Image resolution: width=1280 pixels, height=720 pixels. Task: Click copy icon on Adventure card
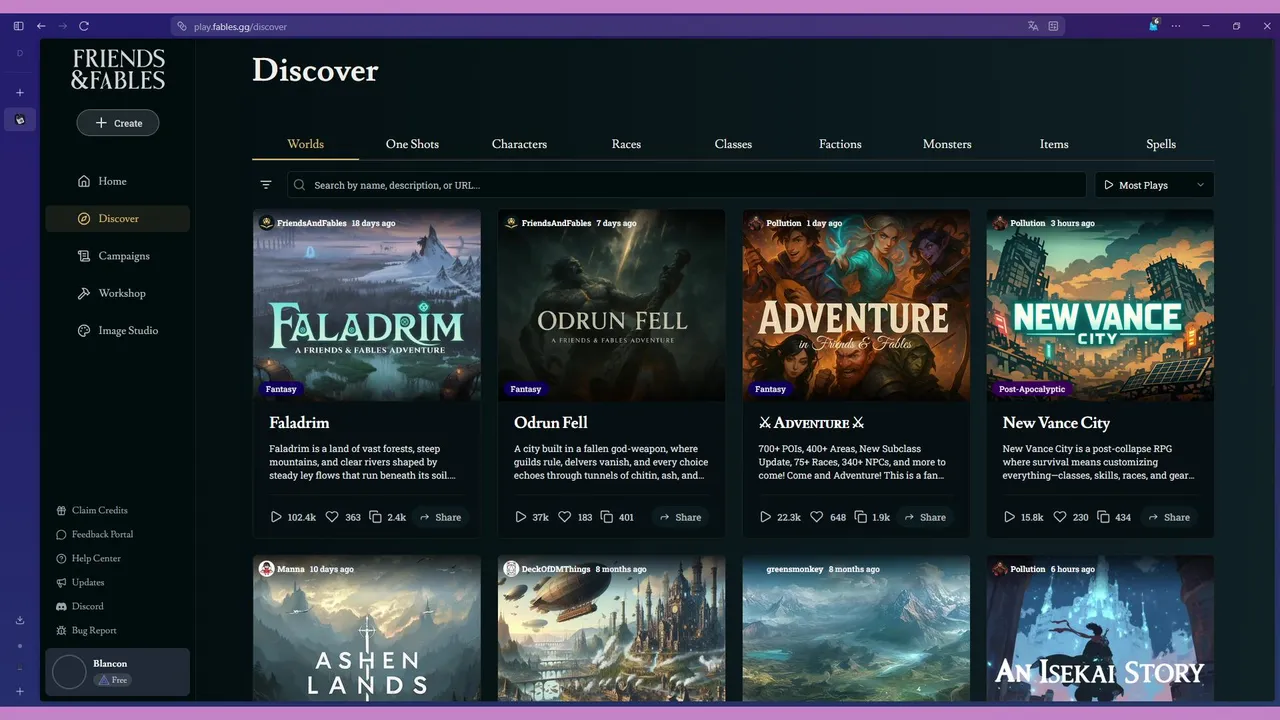point(860,517)
